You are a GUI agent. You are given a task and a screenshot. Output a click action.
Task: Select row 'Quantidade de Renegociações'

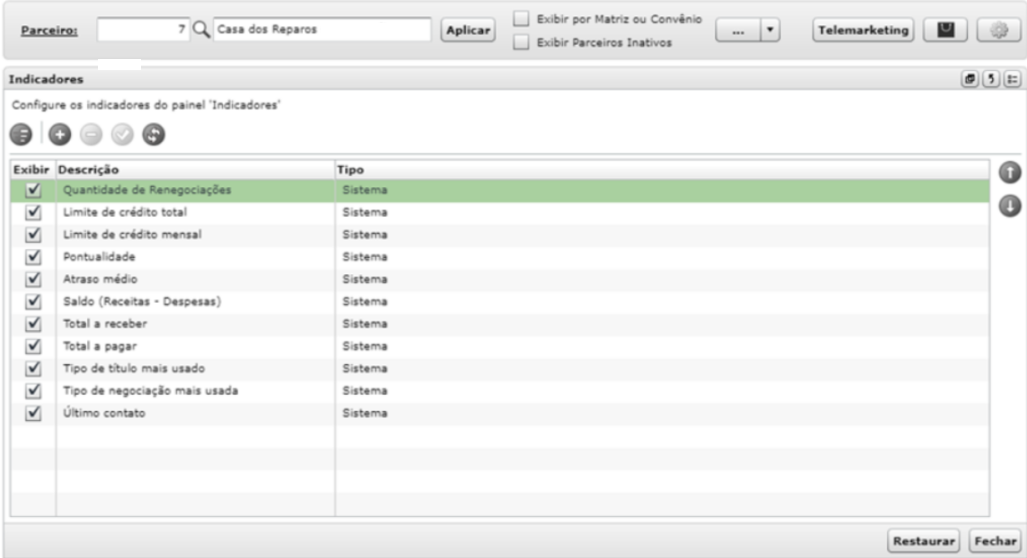500,190
